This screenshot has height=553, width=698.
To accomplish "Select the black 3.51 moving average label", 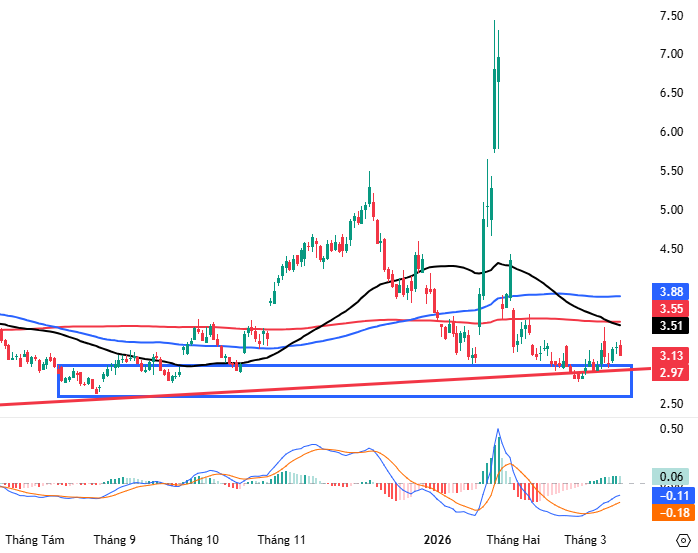I will click(671, 325).
